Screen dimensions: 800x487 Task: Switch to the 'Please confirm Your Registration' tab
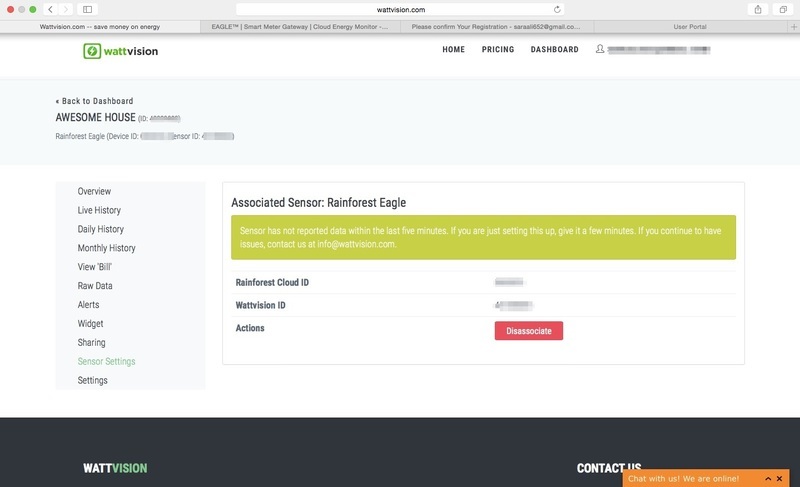[496, 27]
